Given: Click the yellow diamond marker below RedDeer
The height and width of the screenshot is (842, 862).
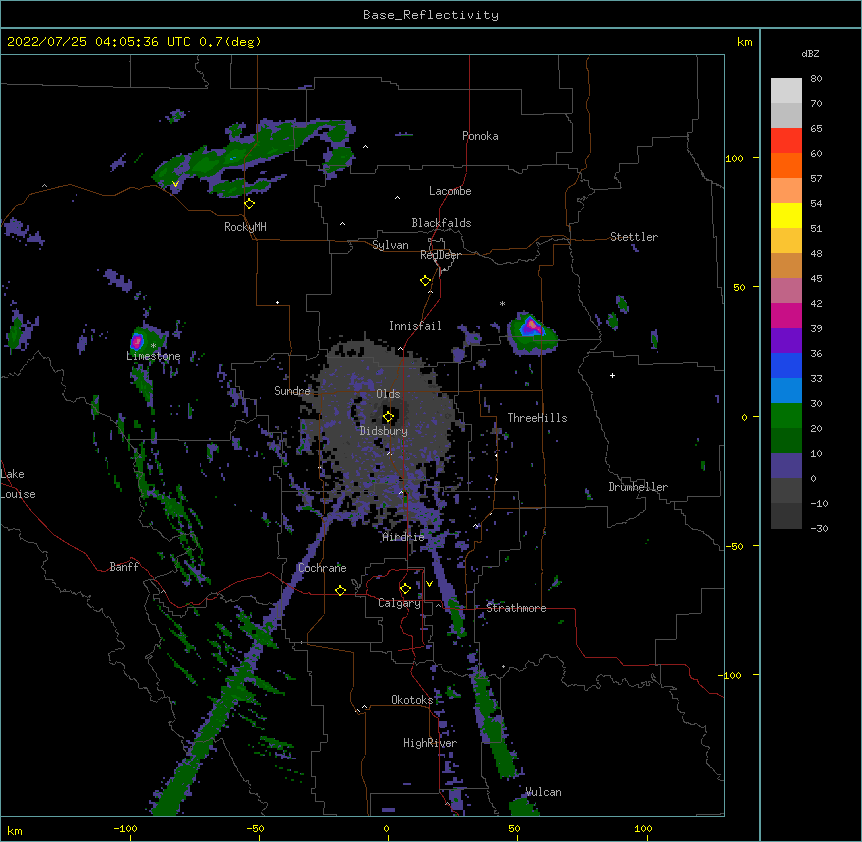Looking at the screenshot, I should (x=425, y=281).
